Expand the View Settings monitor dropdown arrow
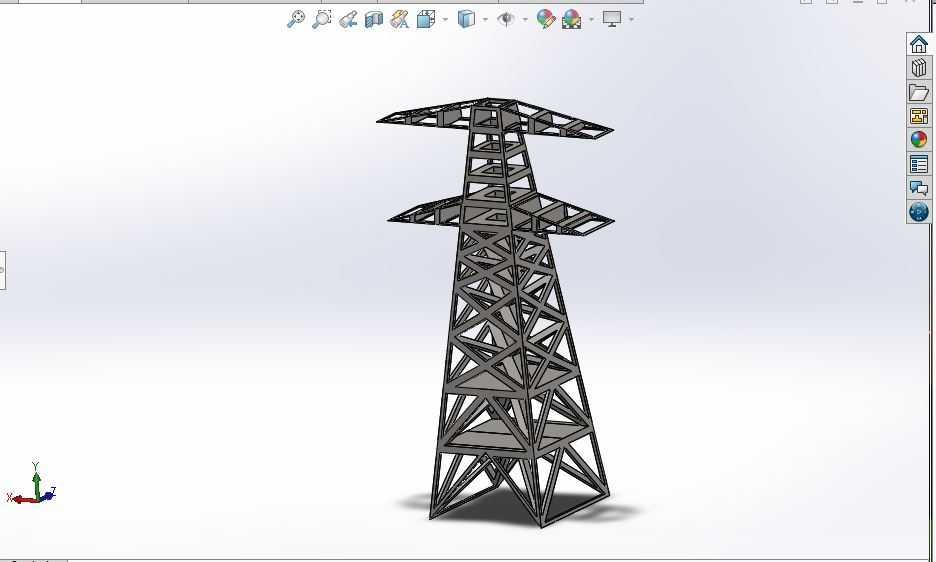Viewport: 936px width, 562px height. tap(632, 19)
